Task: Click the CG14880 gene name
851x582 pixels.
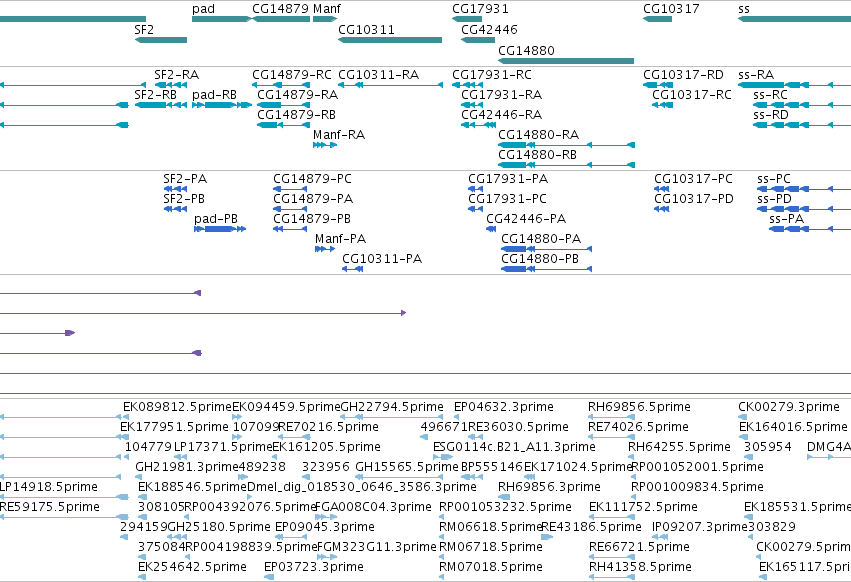Action: (526, 50)
